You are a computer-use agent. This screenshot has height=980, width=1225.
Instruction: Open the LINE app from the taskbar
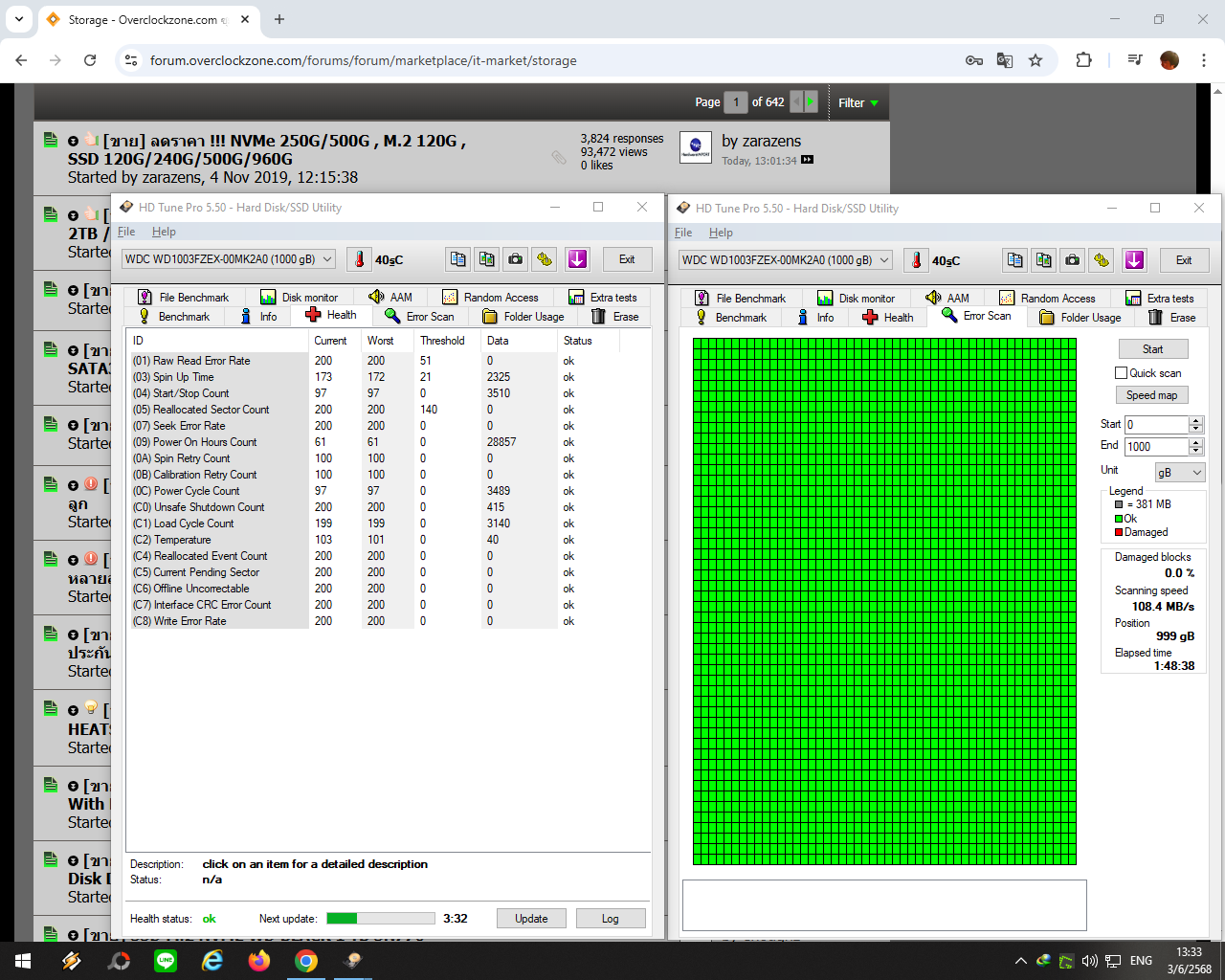[x=167, y=961]
